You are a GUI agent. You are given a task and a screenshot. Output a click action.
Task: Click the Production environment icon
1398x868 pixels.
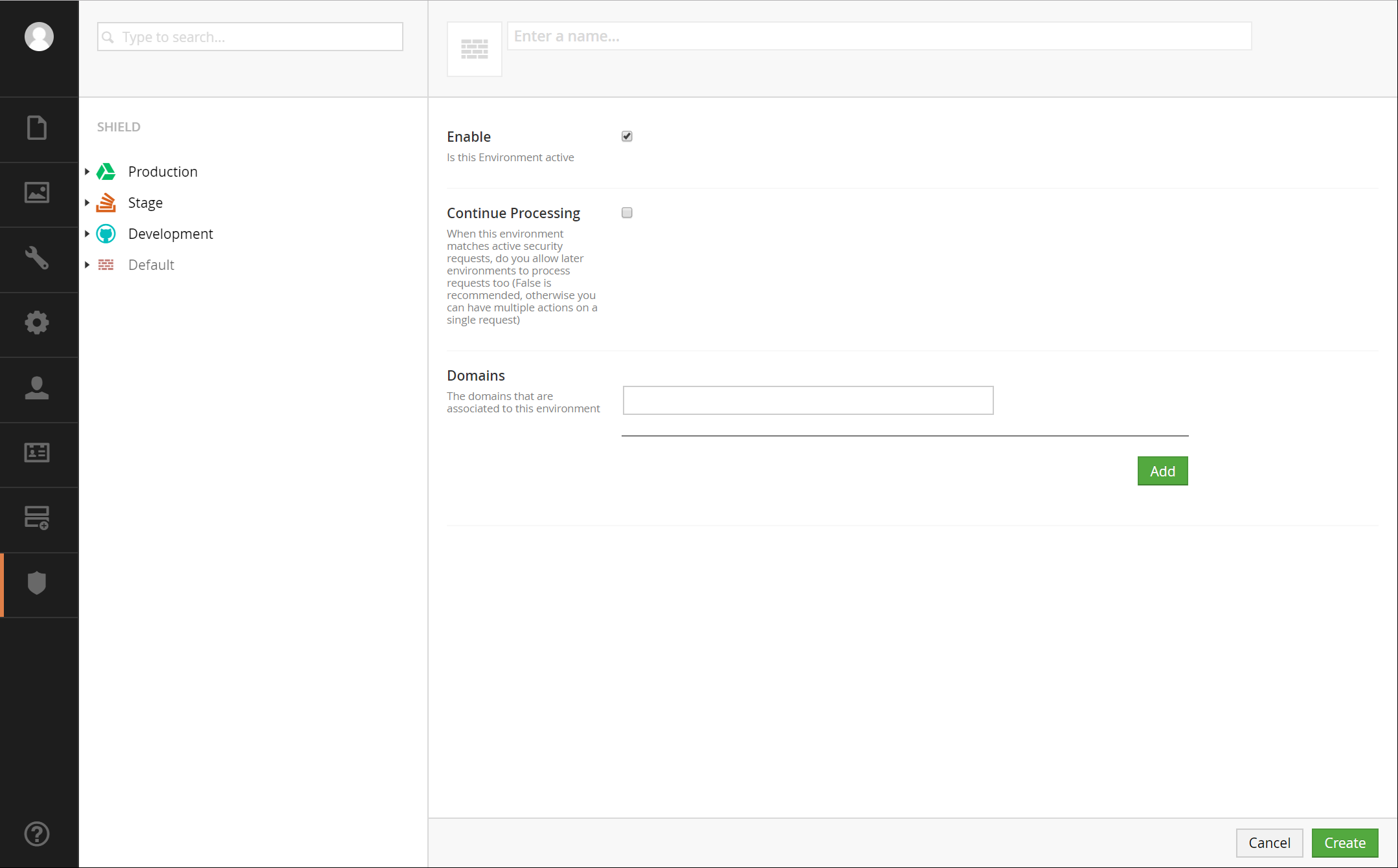point(106,172)
